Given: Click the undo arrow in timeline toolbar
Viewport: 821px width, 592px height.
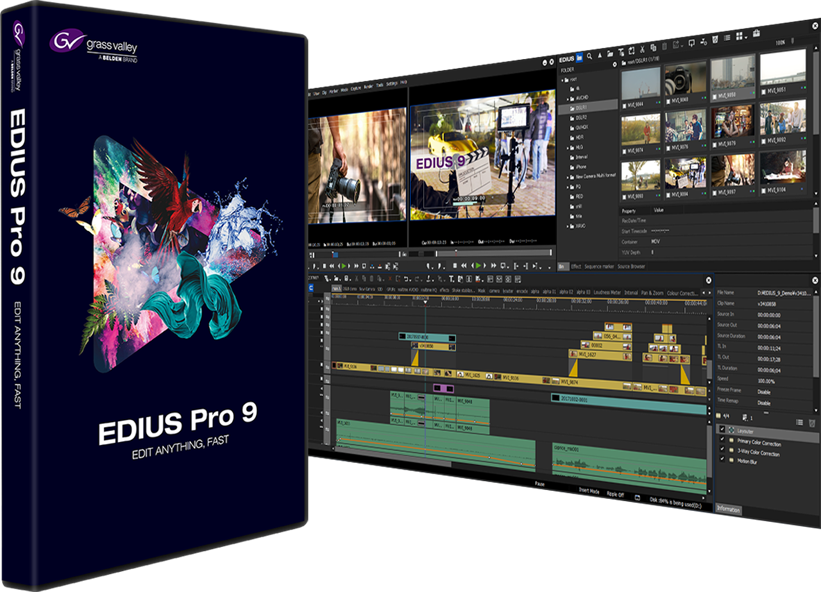Looking at the screenshot, I should (x=406, y=279).
